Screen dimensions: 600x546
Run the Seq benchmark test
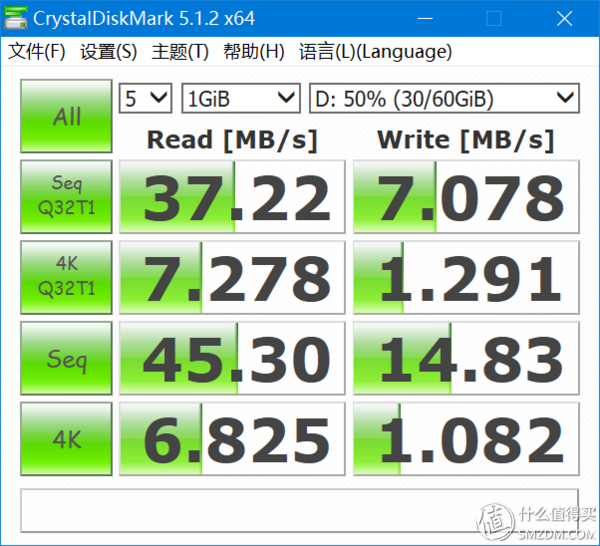pyautogui.click(x=67, y=358)
